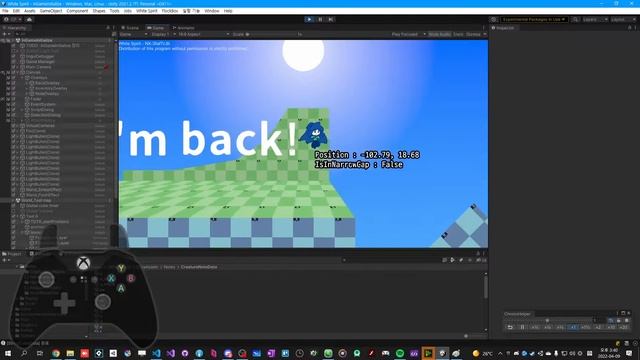Open the GameObject menu
Viewport: 640px width, 360px height.
pyautogui.click(x=51, y=11)
